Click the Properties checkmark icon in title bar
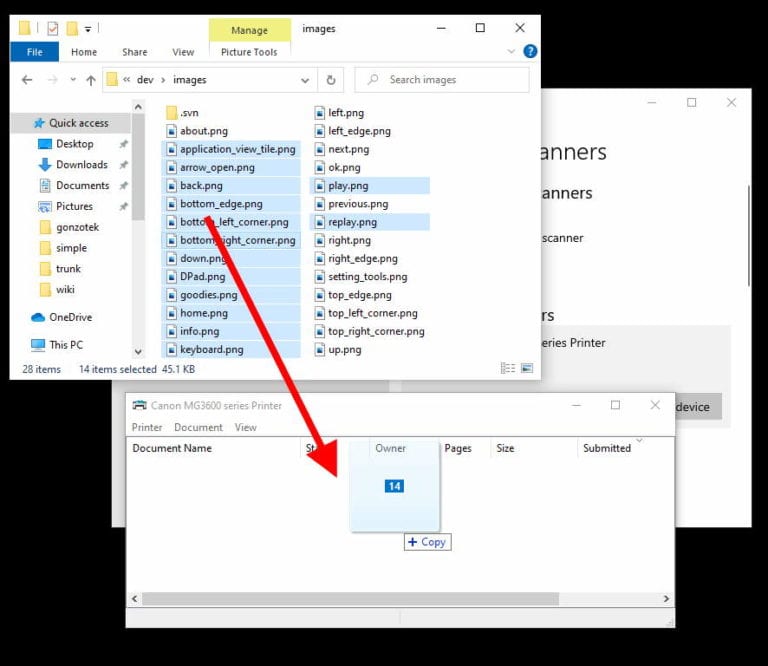768x666 pixels. coord(52,29)
